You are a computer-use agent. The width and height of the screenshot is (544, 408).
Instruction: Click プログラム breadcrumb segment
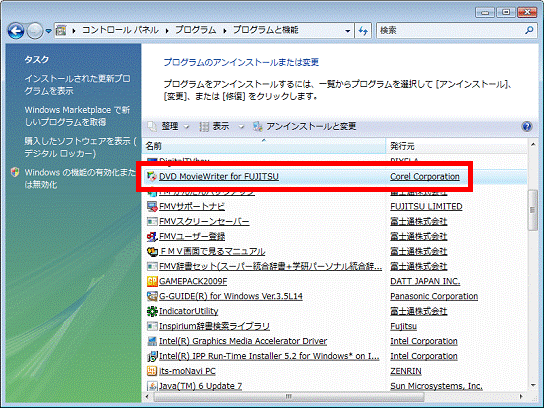click(x=196, y=30)
